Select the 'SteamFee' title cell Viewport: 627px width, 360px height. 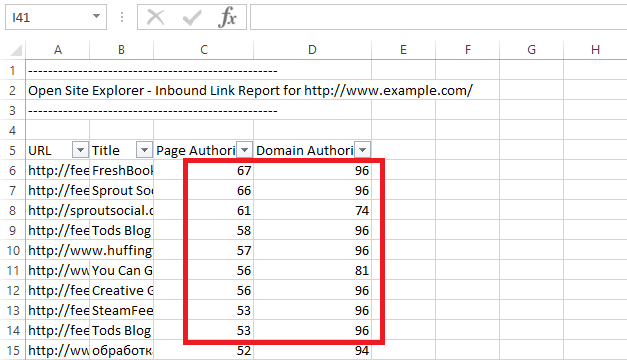pyautogui.click(x=122, y=310)
